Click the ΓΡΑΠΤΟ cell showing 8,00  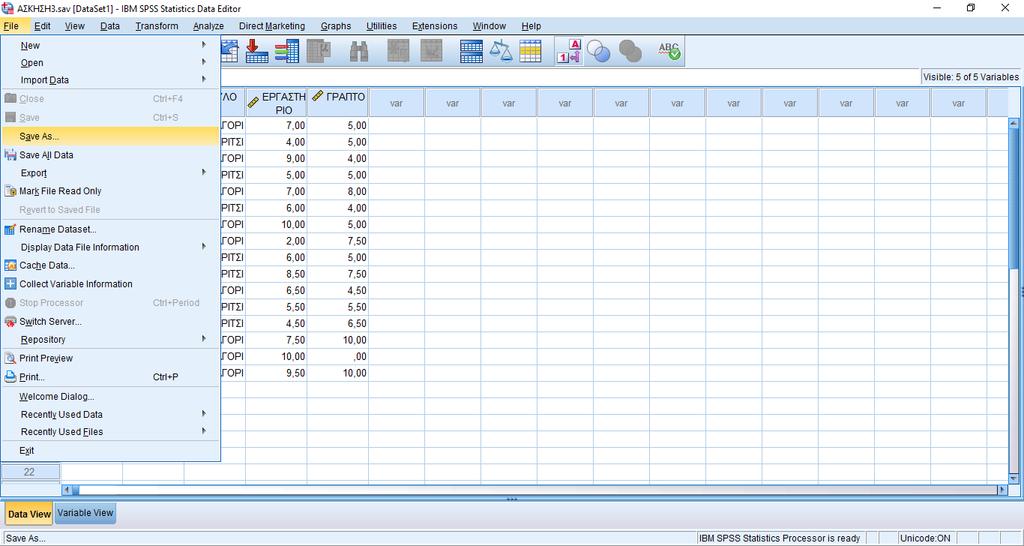pos(338,191)
